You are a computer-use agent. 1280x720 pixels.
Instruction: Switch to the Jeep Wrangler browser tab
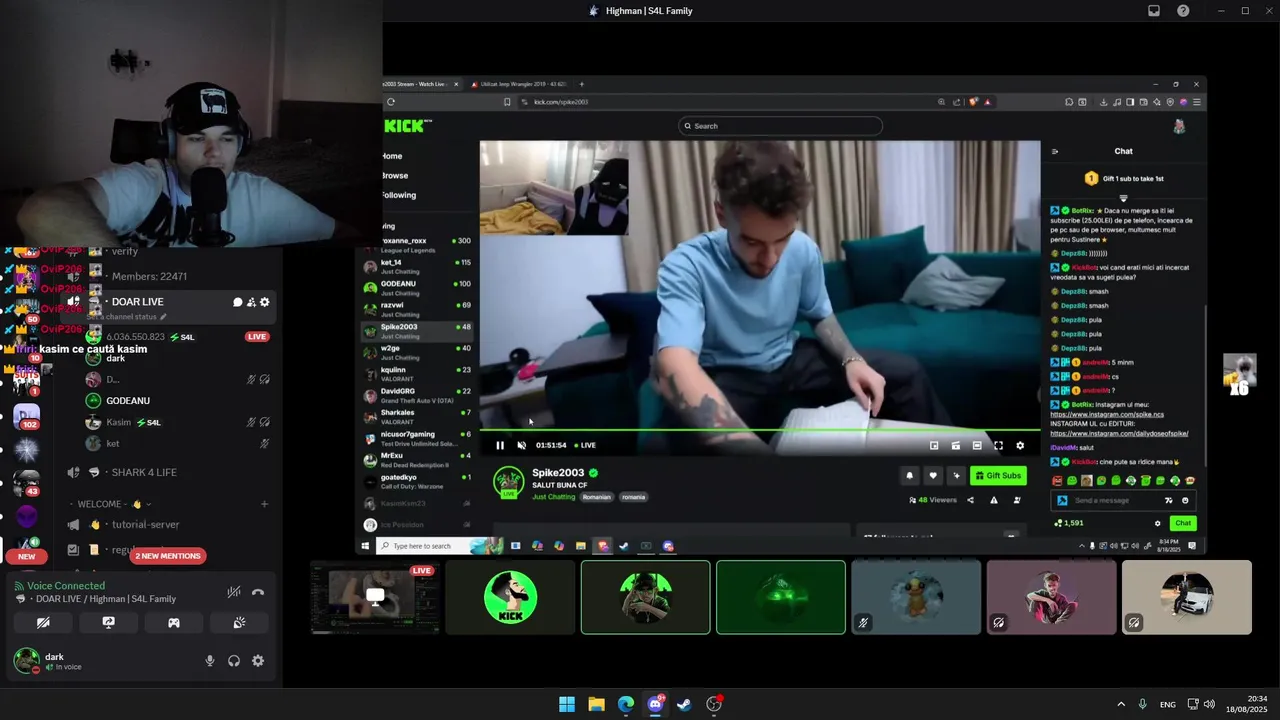coord(520,84)
